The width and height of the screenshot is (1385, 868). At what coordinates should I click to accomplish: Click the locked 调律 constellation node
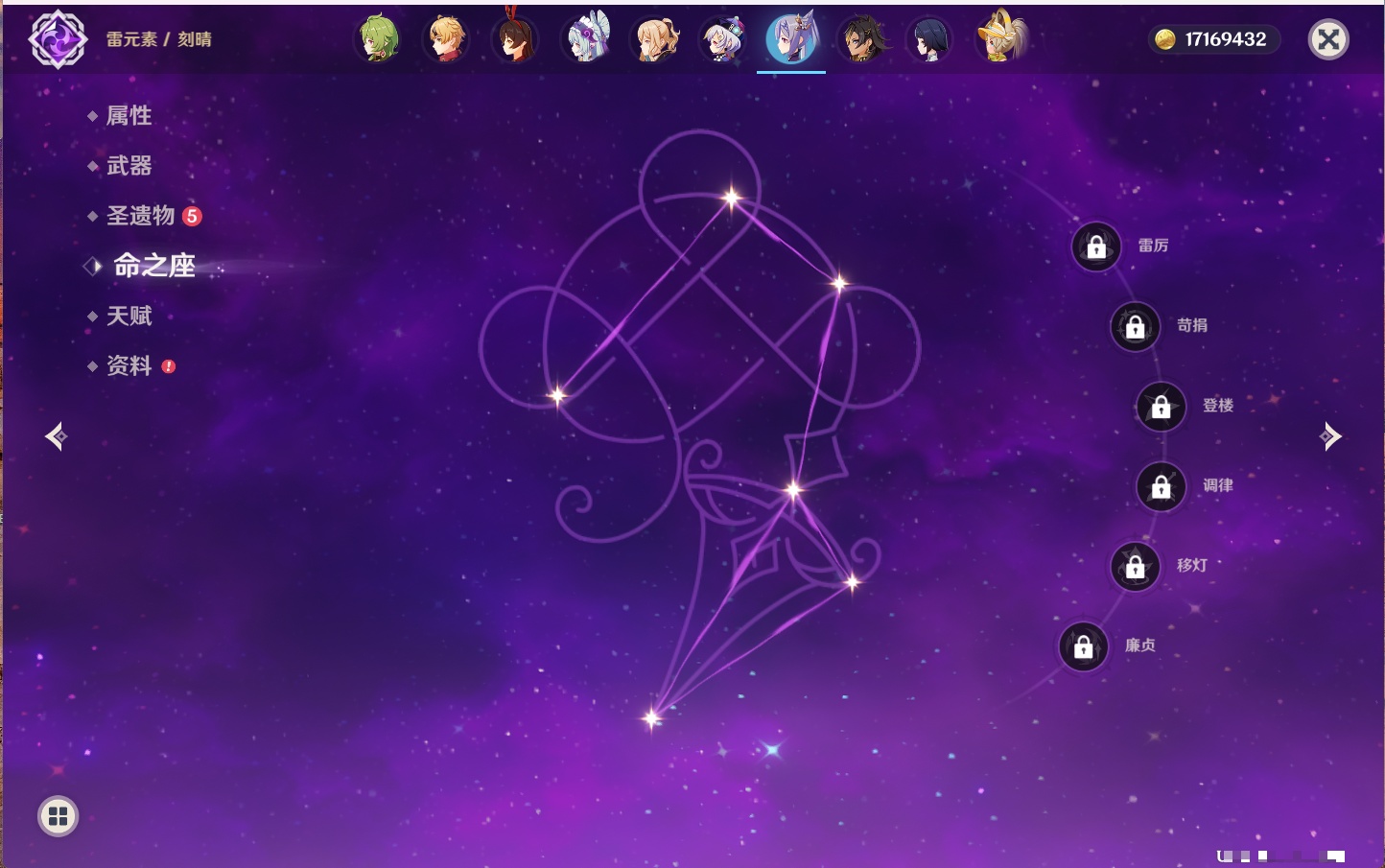tap(1162, 487)
